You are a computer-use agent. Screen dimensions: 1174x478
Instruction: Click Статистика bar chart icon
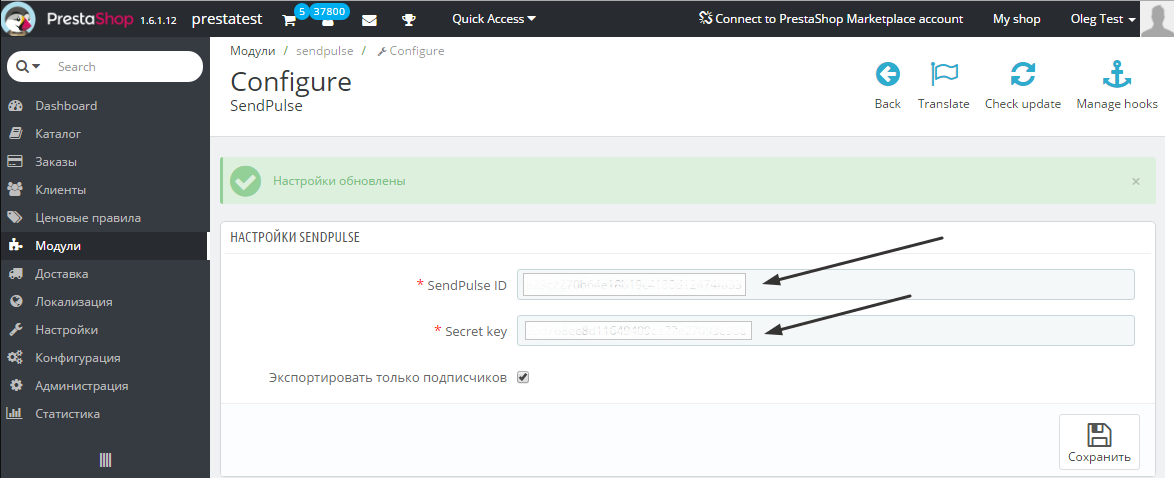tap(15, 414)
